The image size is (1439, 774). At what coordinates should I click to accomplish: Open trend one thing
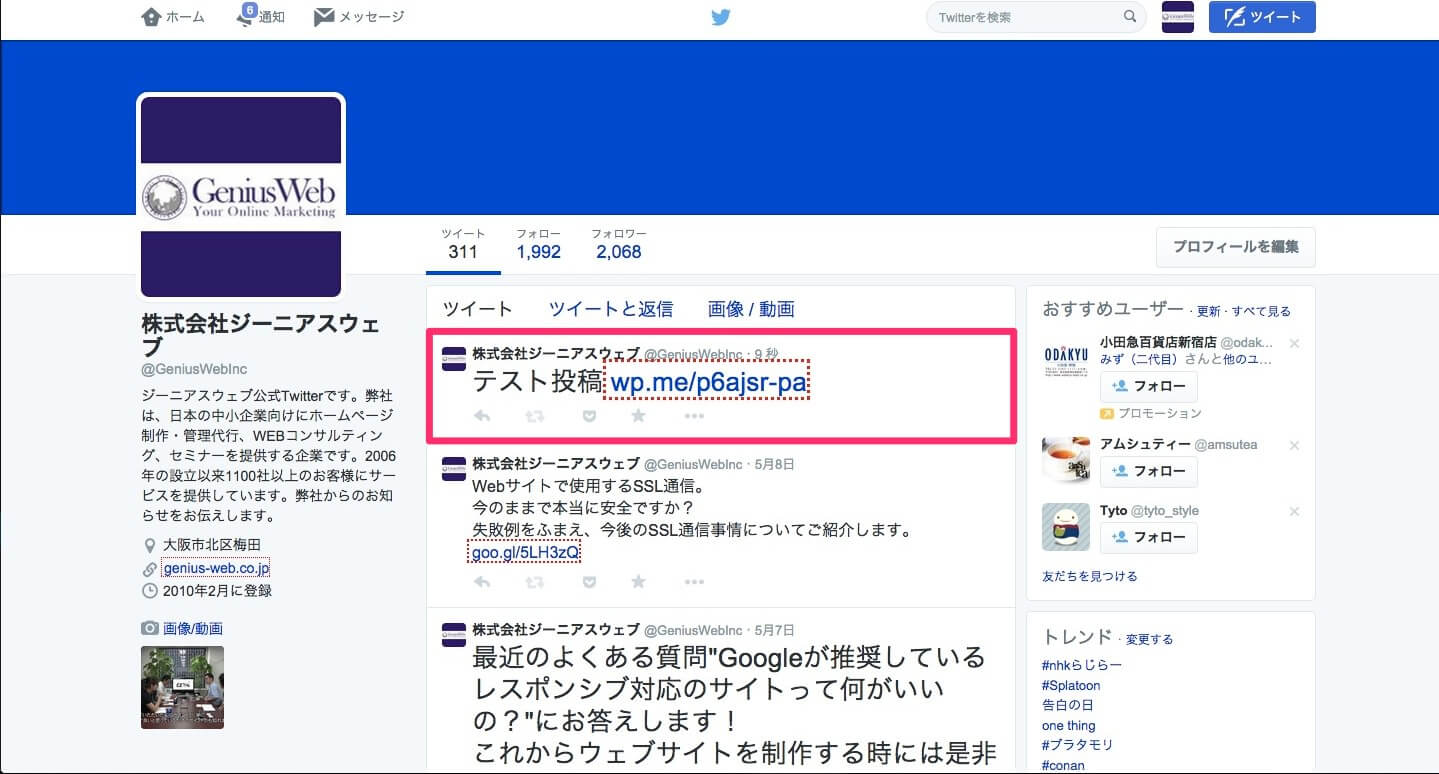pos(1069,725)
